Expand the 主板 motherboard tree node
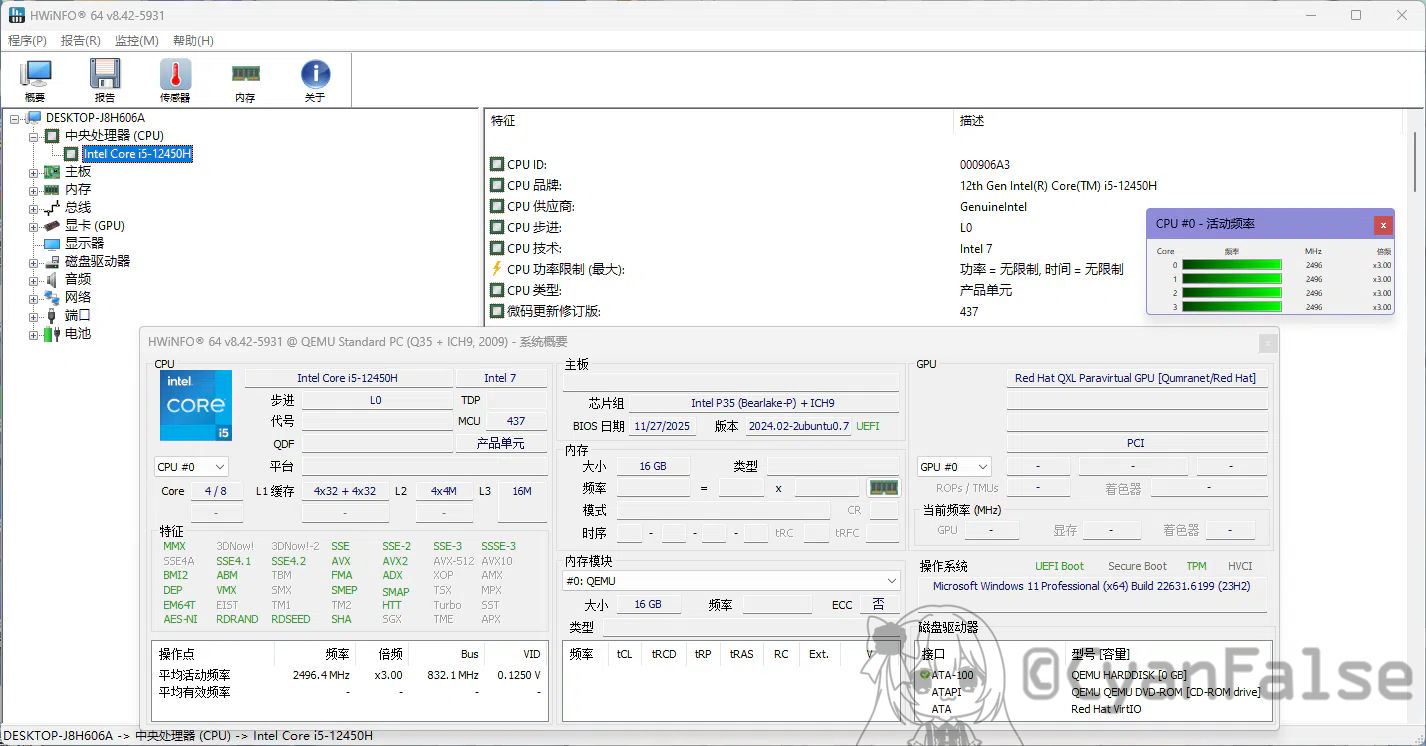This screenshot has height=746, width=1426. click(33, 172)
